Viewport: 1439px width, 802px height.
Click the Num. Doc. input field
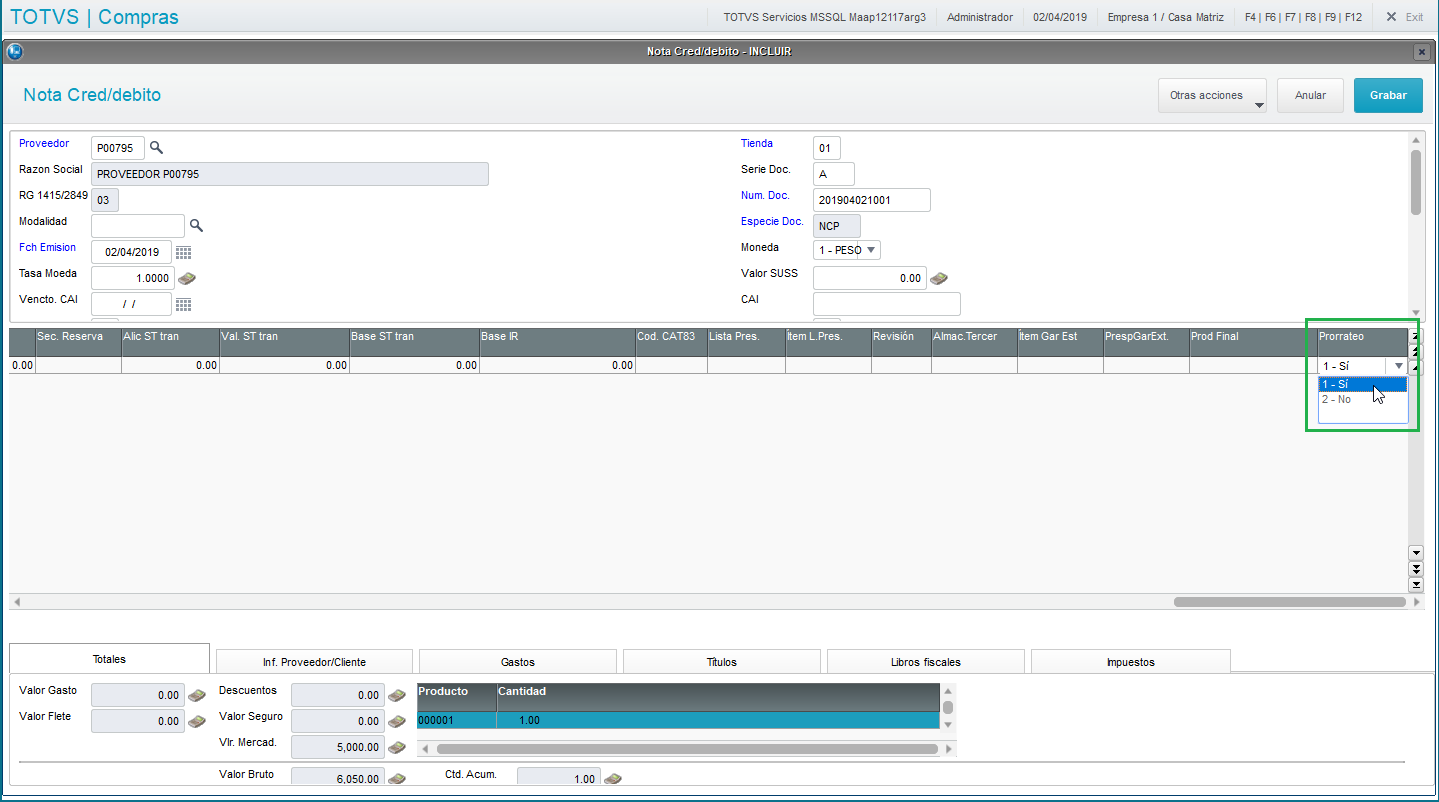pyautogui.click(x=872, y=200)
